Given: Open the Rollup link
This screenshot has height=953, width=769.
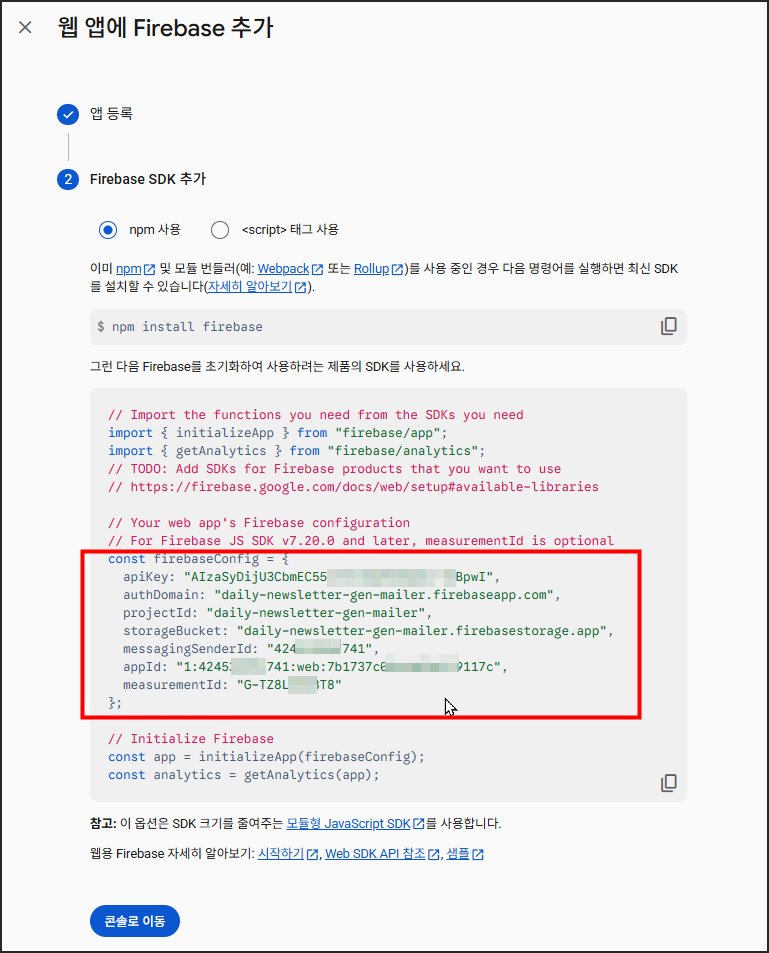Looking at the screenshot, I should click(378, 269).
